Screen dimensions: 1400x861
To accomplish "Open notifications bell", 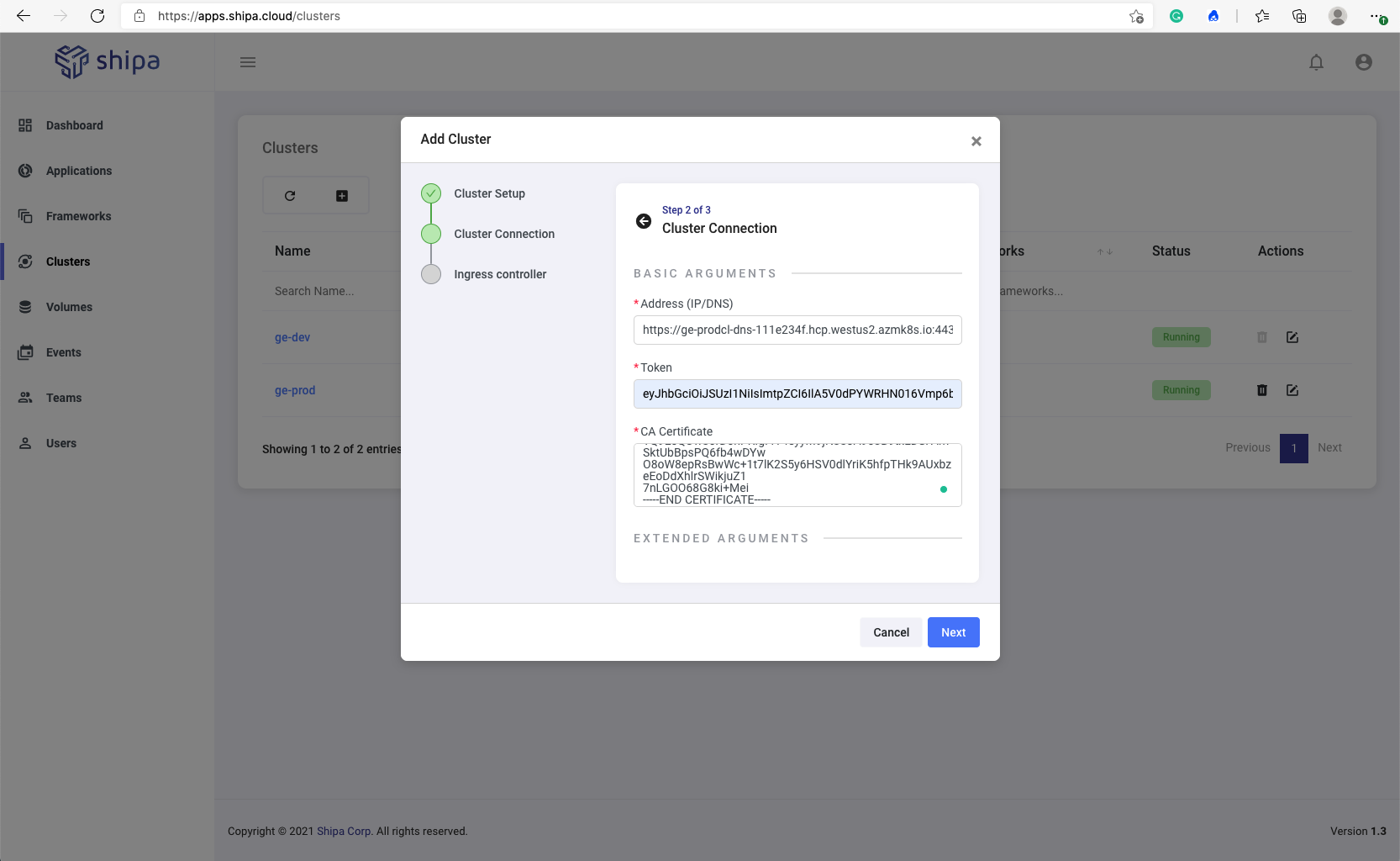I will click(x=1316, y=62).
